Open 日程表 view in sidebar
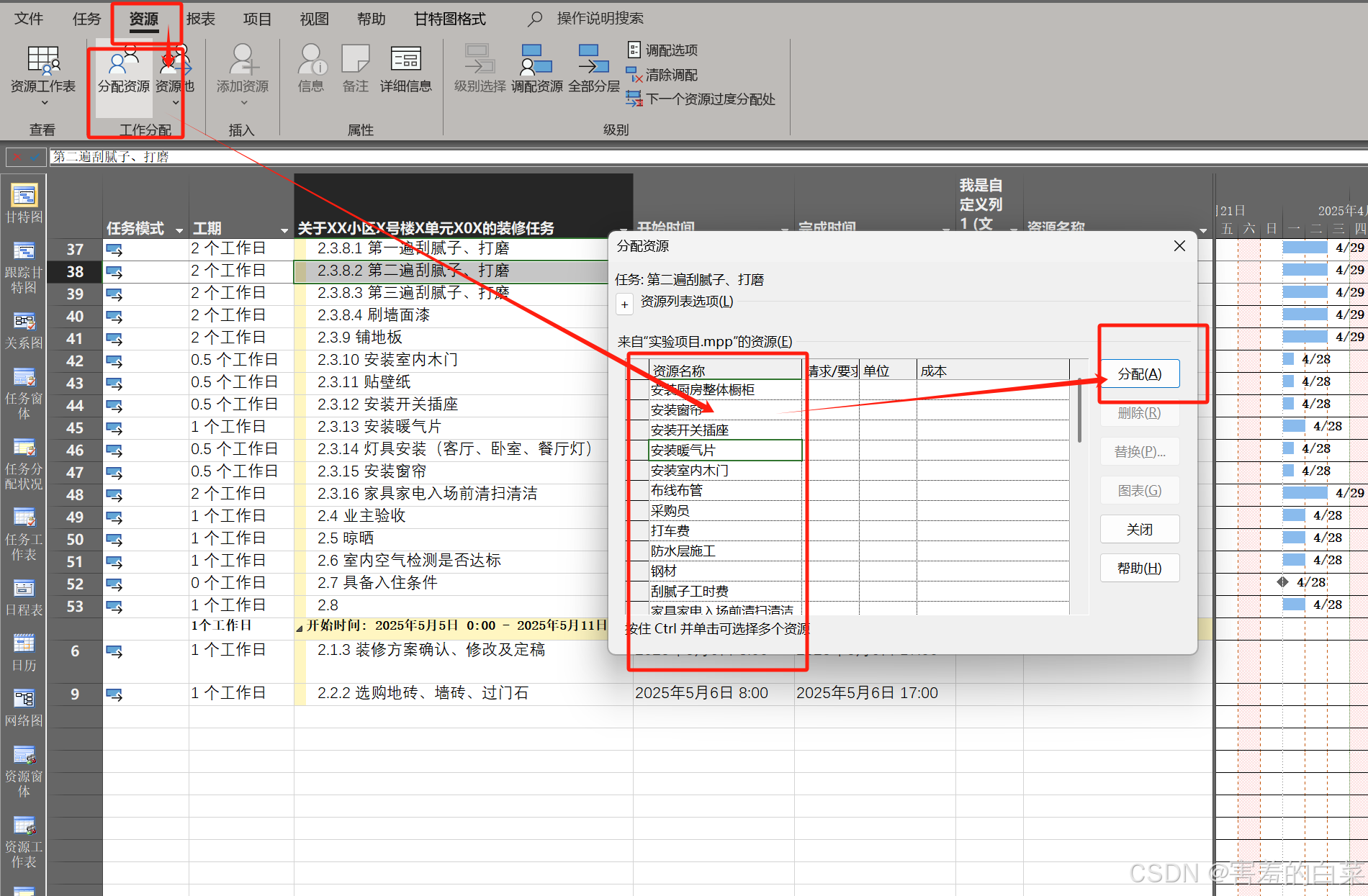The height and width of the screenshot is (896, 1368). [x=24, y=598]
